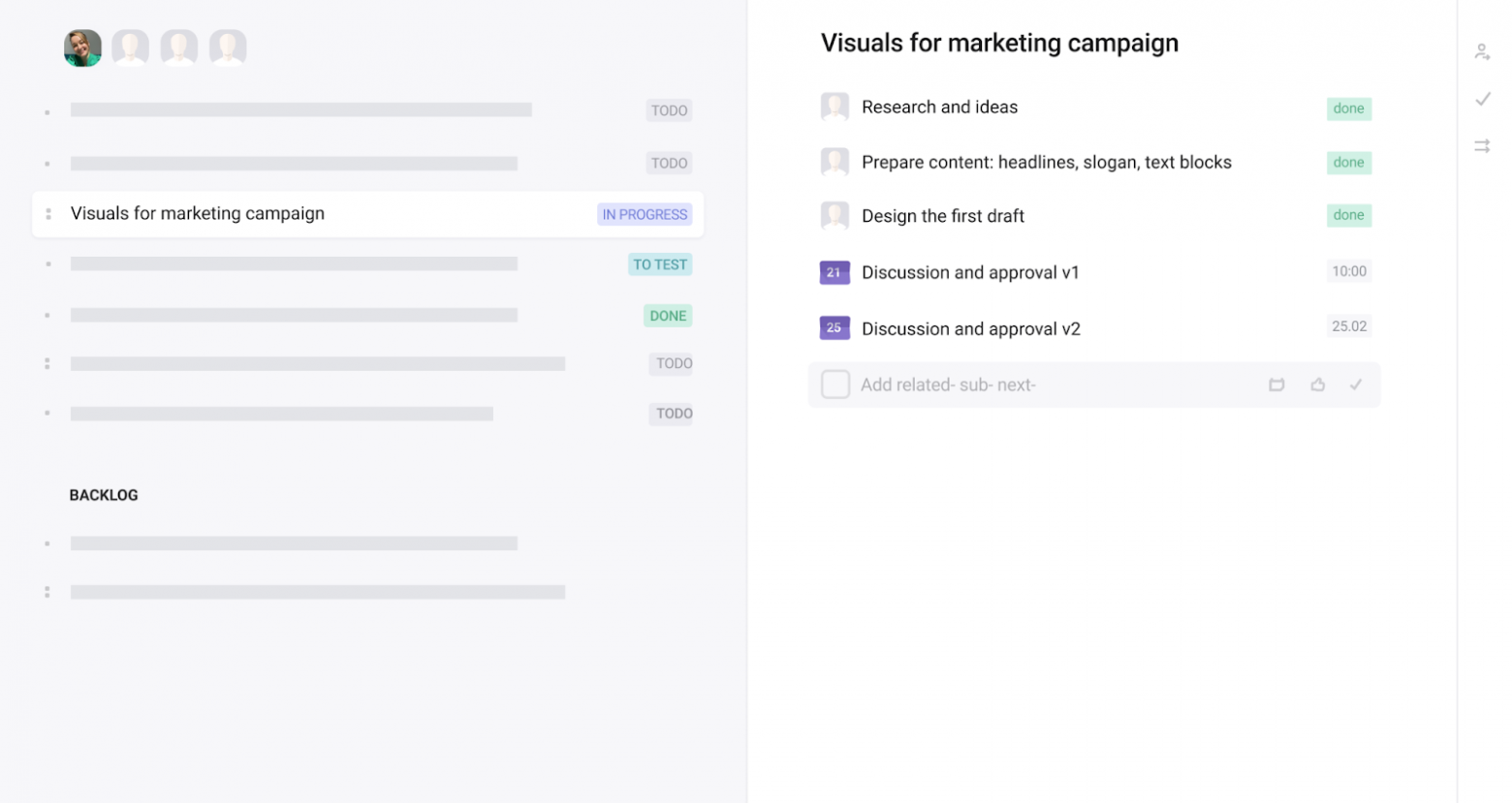This screenshot has height=803, width=1512.
Task: Tick the empty checkbox beside Add related- sub- next-
Action: [x=835, y=385]
